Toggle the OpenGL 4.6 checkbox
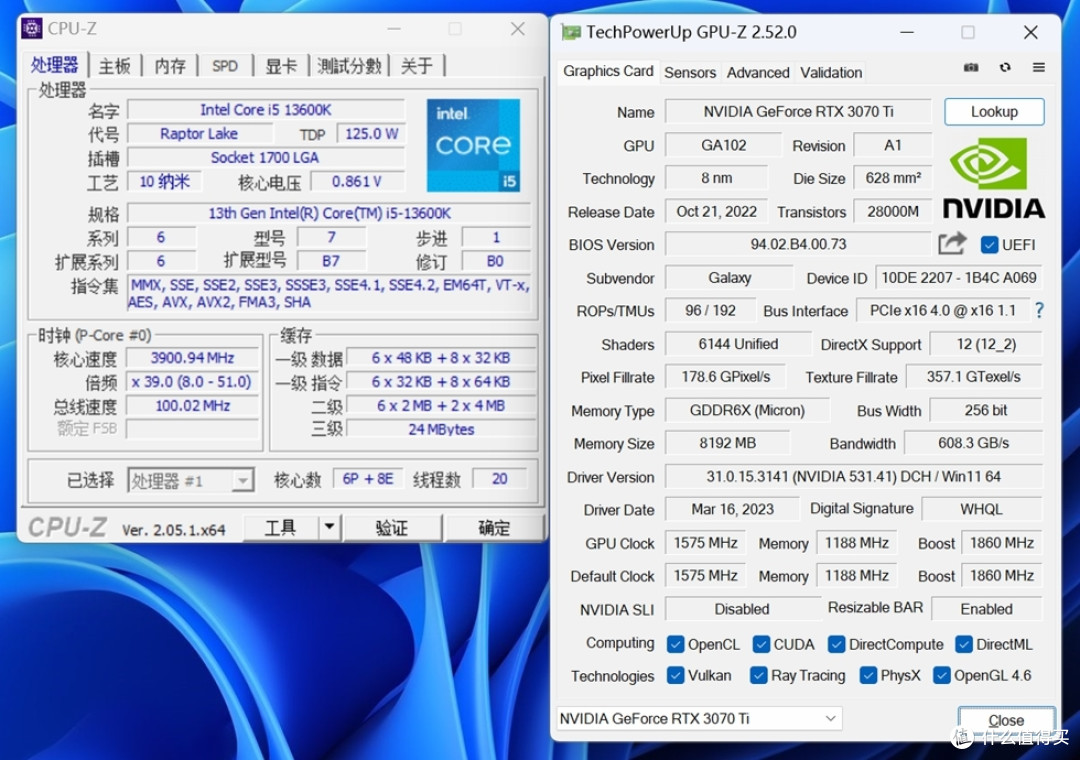This screenshot has height=760, width=1080. click(942, 675)
